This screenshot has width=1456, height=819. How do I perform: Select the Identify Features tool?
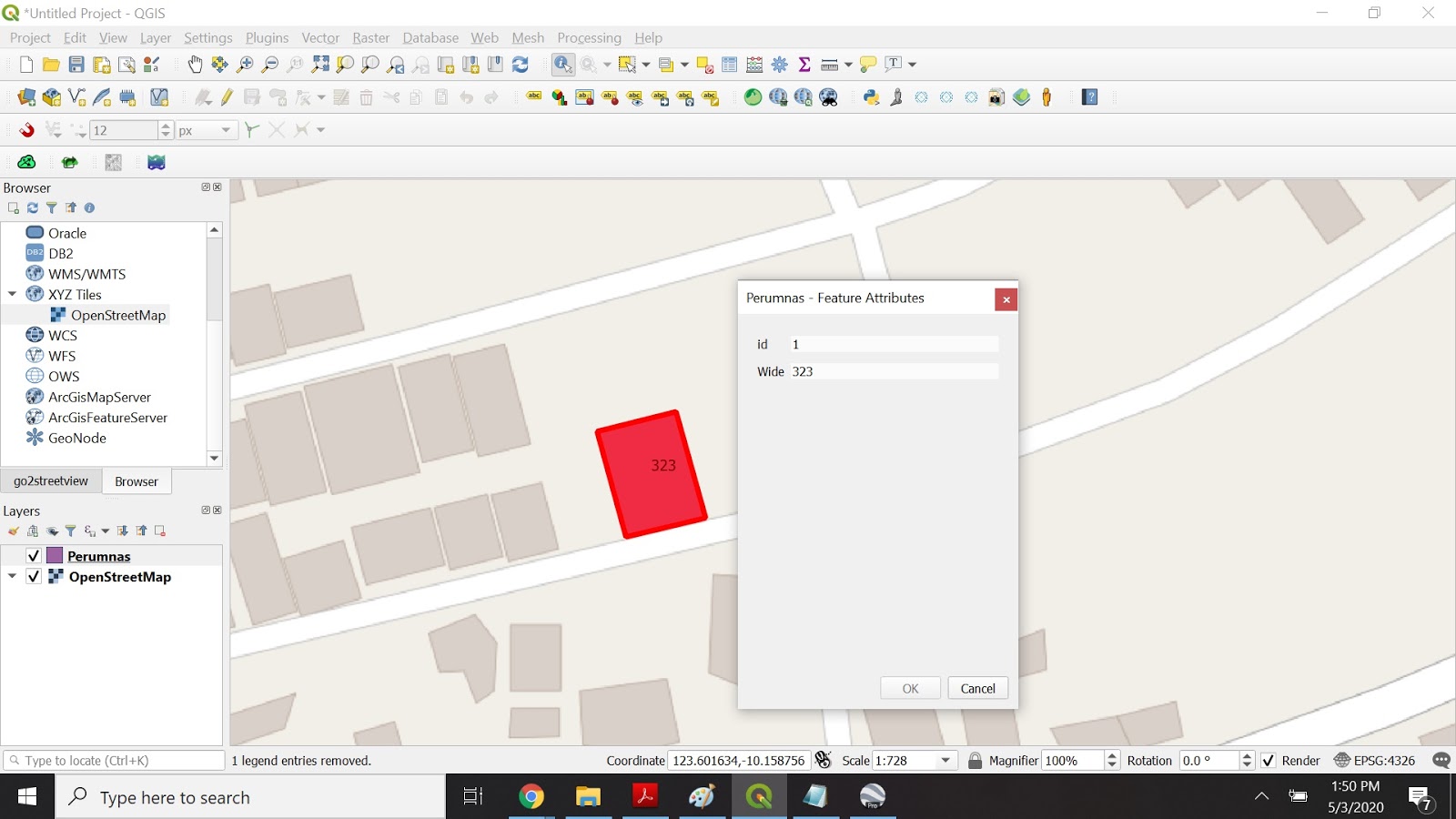(x=563, y=65)
